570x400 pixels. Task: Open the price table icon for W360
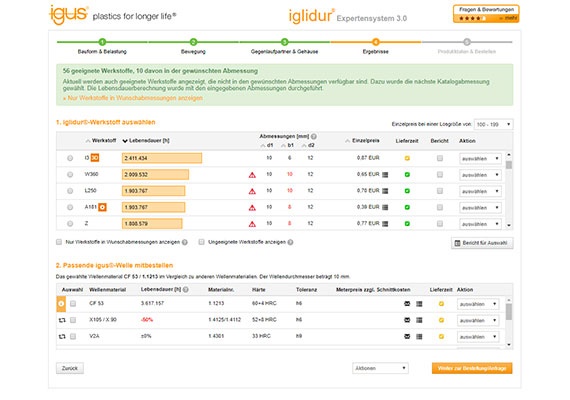click(385, 175)
